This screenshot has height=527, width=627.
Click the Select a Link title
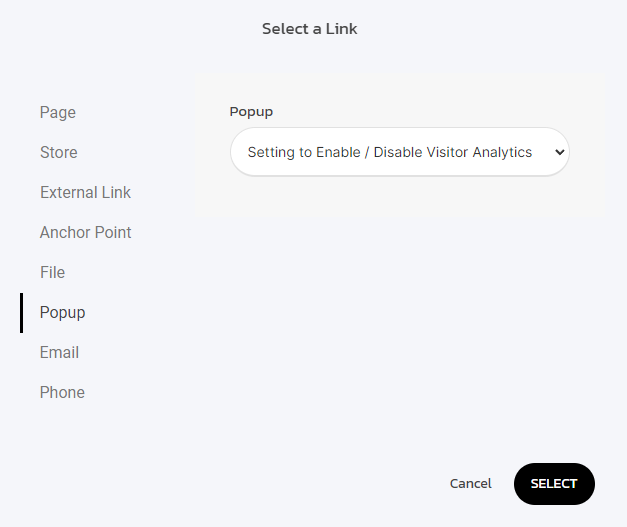pyautogui.click(x=309, y=29)
